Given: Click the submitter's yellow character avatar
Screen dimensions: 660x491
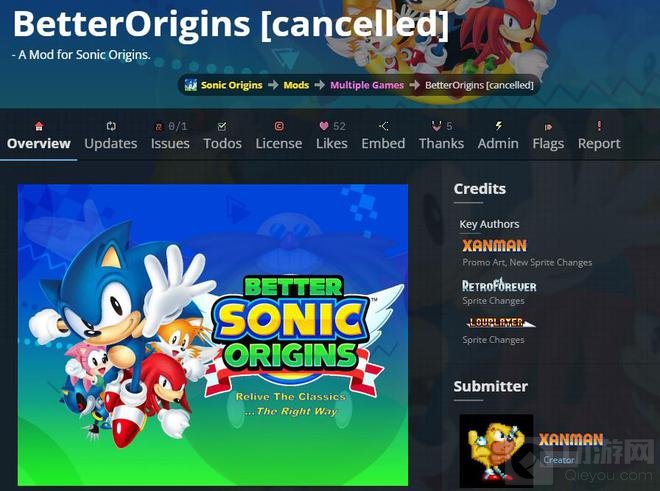Looking at the screenshot, I should pyautogui.click(x=496, y=451).
